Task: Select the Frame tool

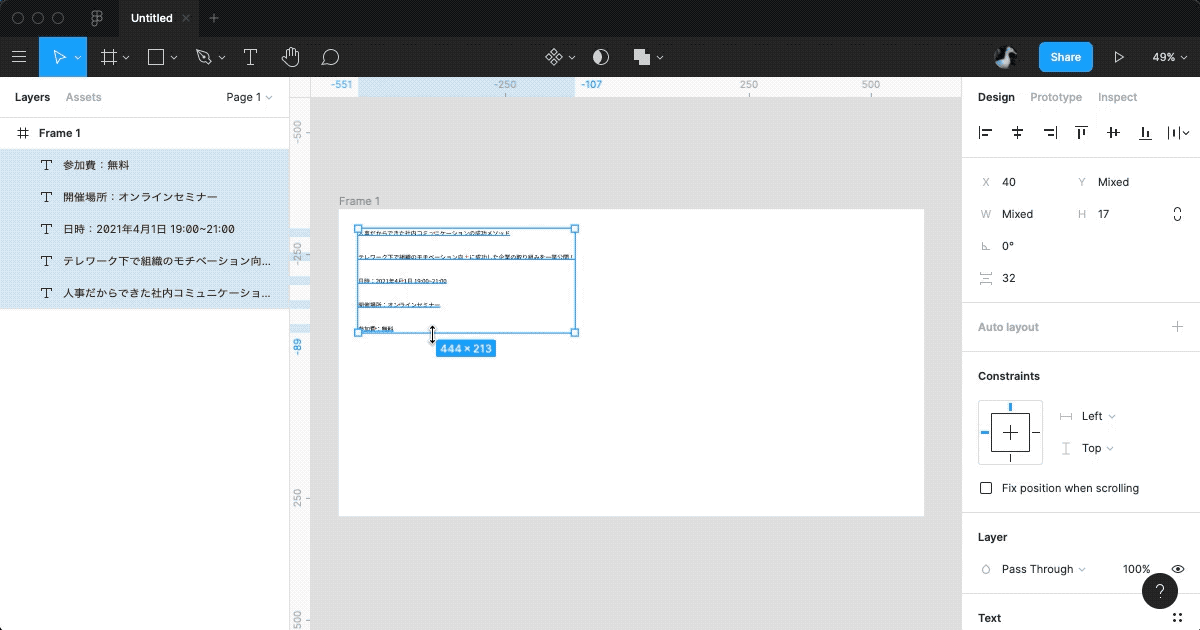Action: tap(108, 57)
